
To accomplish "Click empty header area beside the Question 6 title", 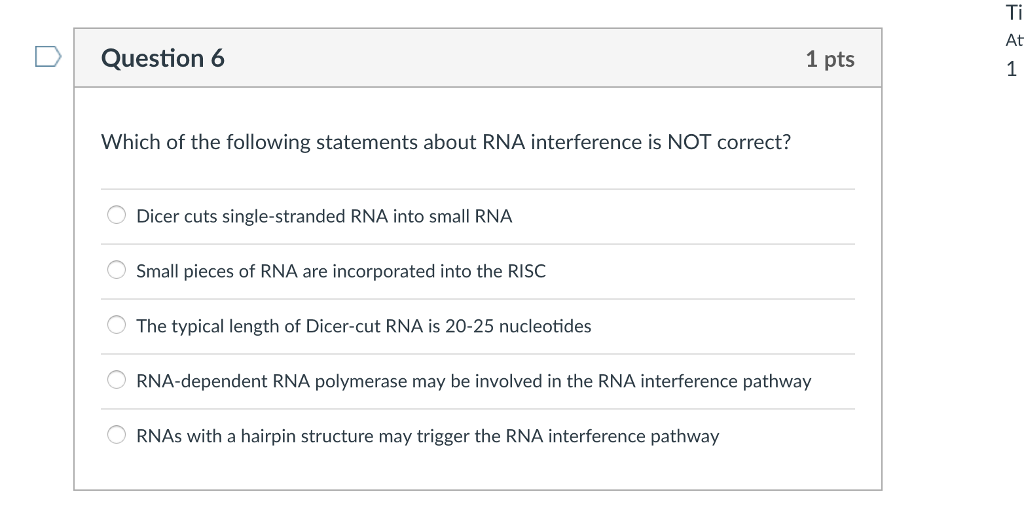I will (x=500, y=58).
